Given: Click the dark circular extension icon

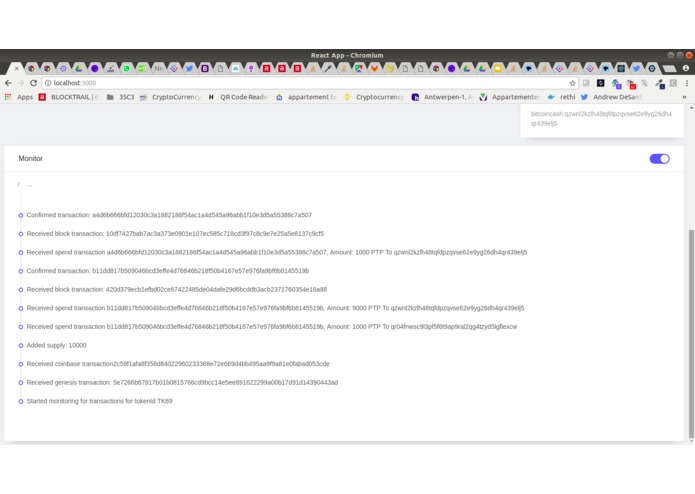Looking at the screenshot, I should pos(601,83).
